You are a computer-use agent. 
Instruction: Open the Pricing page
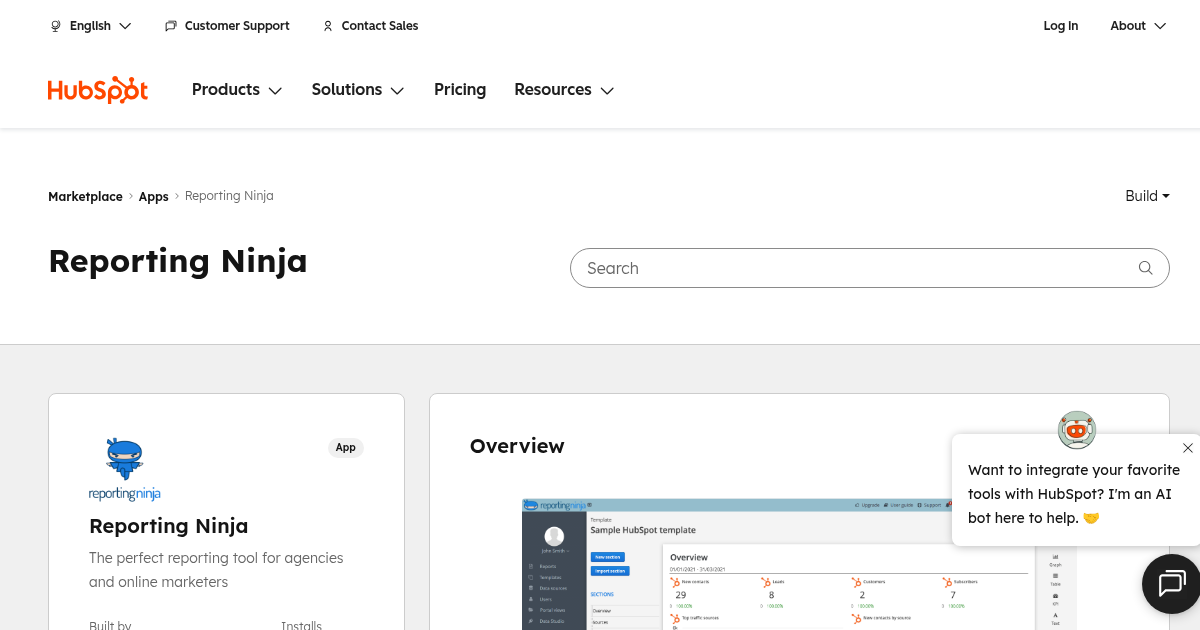click(x=460, y=90)
